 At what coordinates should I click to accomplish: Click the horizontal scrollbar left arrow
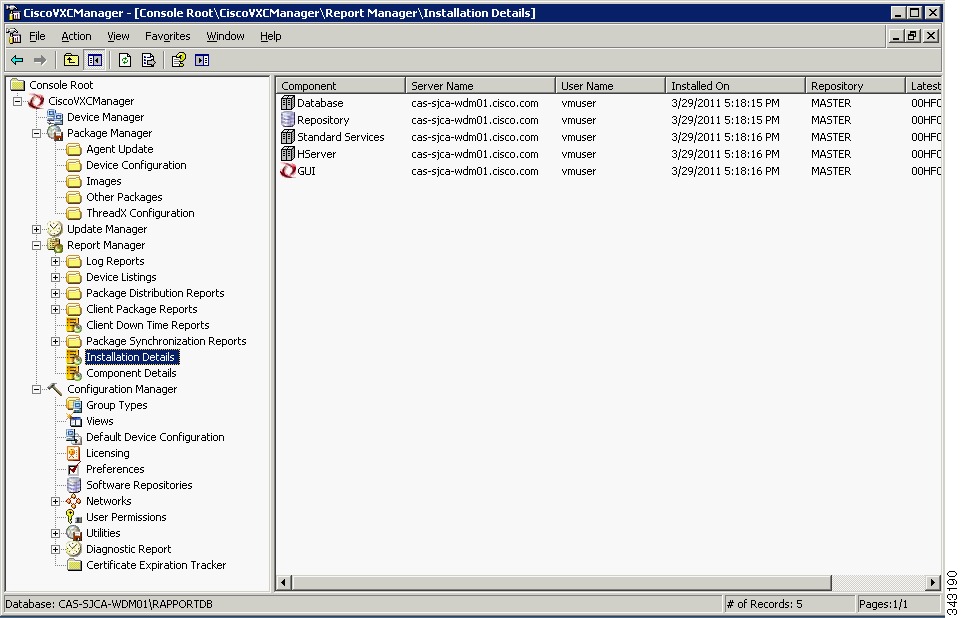pyautogui.click(x=284, y=582)
